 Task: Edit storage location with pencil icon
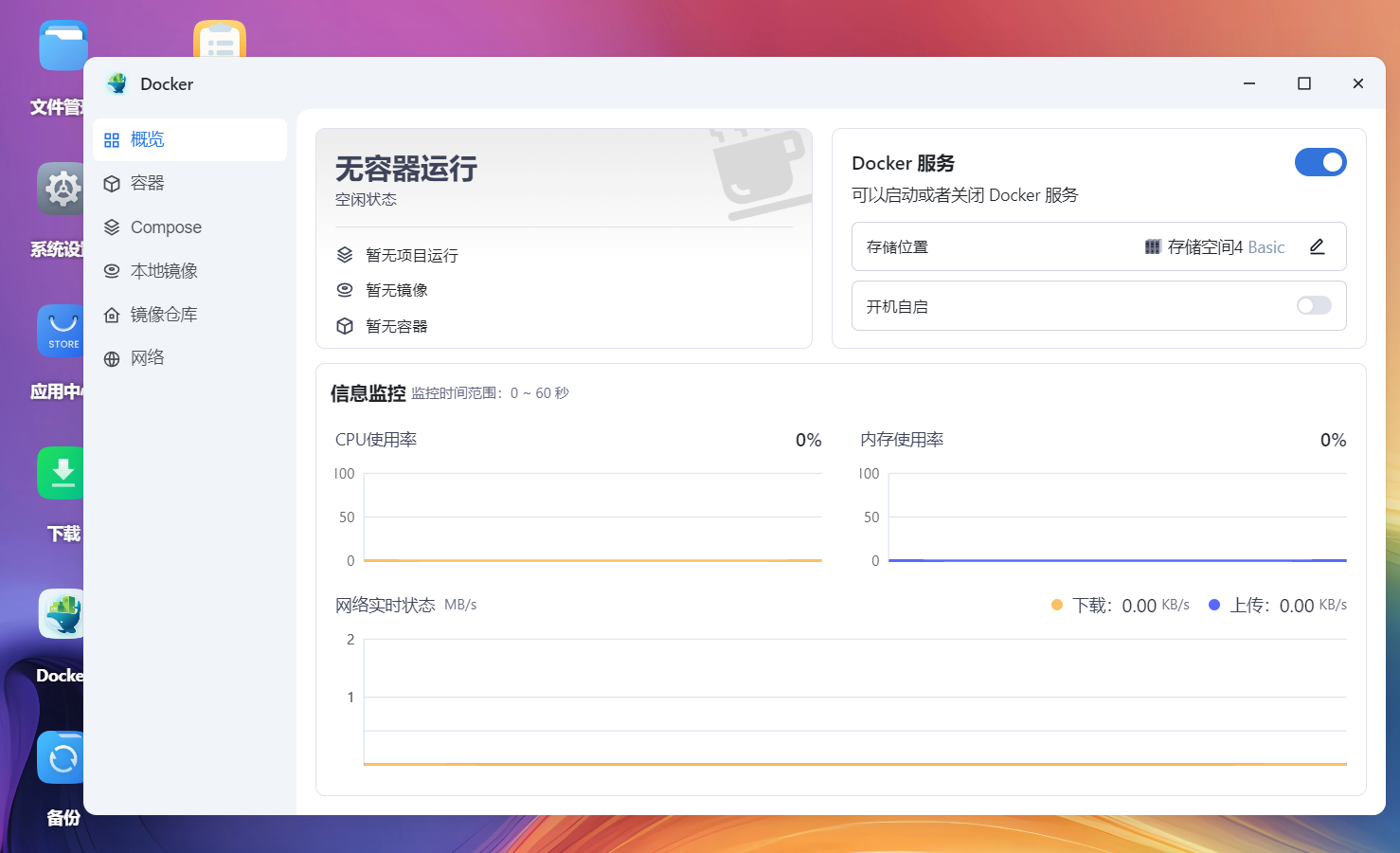1317,246
